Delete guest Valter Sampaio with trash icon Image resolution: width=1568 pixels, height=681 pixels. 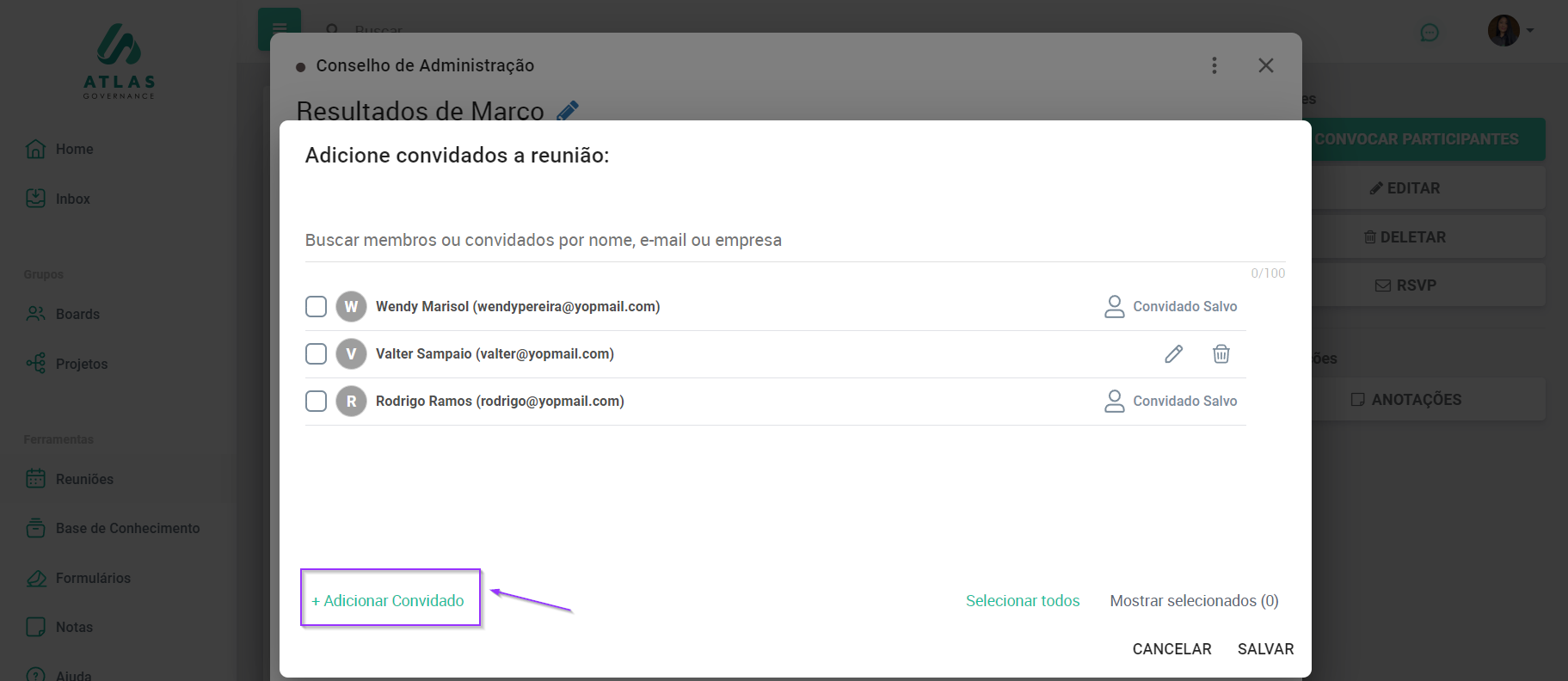(x=1221, y=354)
